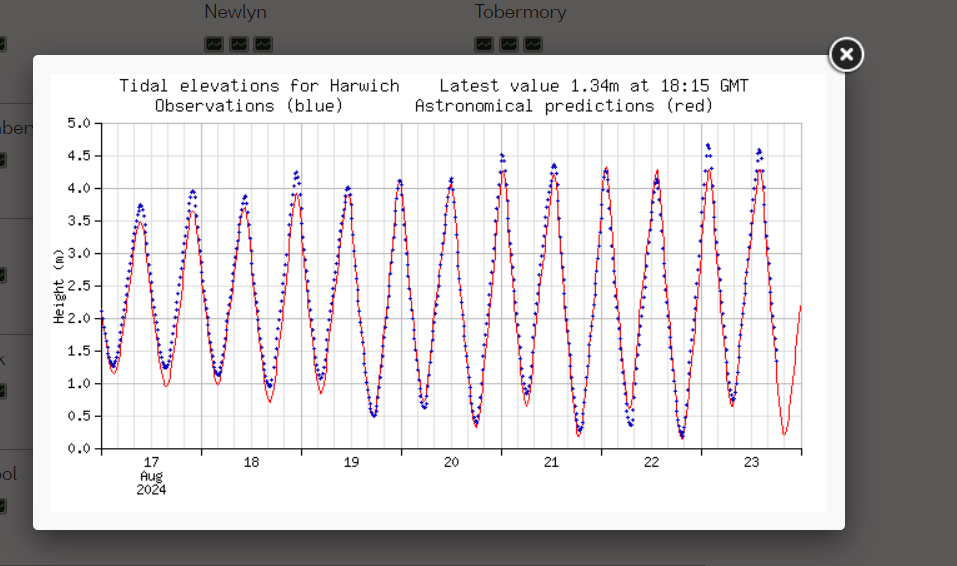
Task: Open Tobermory's last chart icon
Action: (533, 44)
